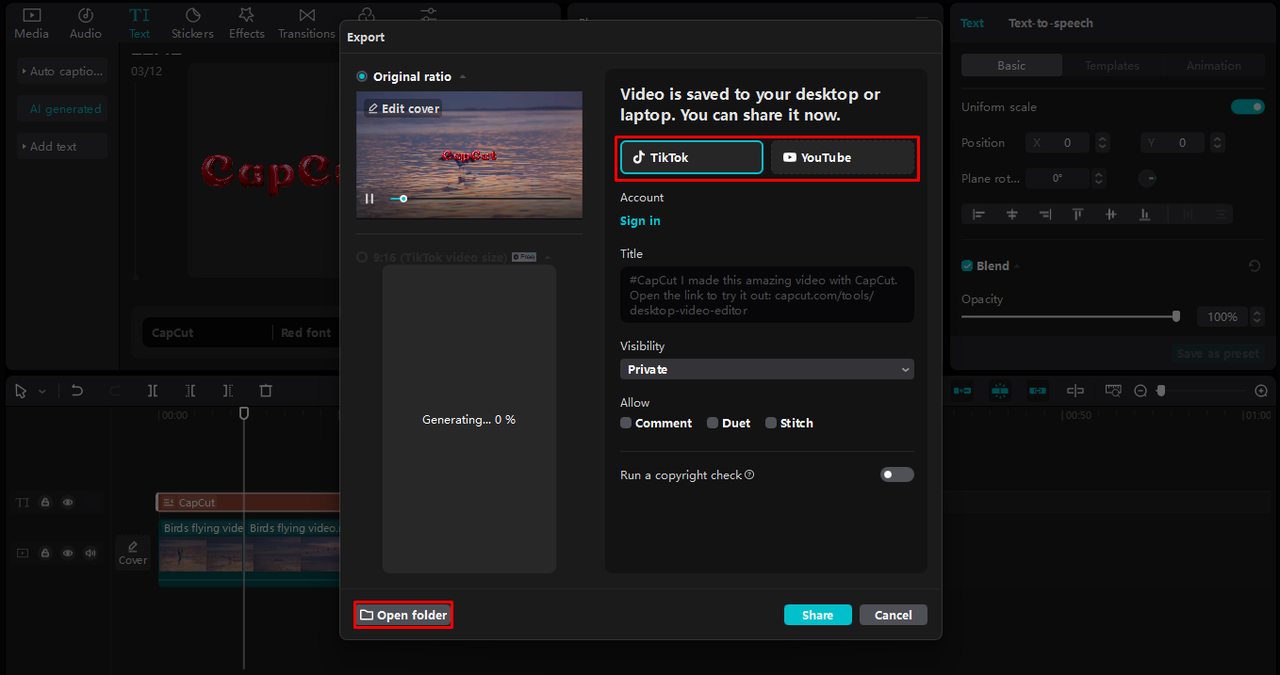Screen dimensions: 1280x675
Task: Enable the Stitch checkbox
Action: click(x=771, y=423)
